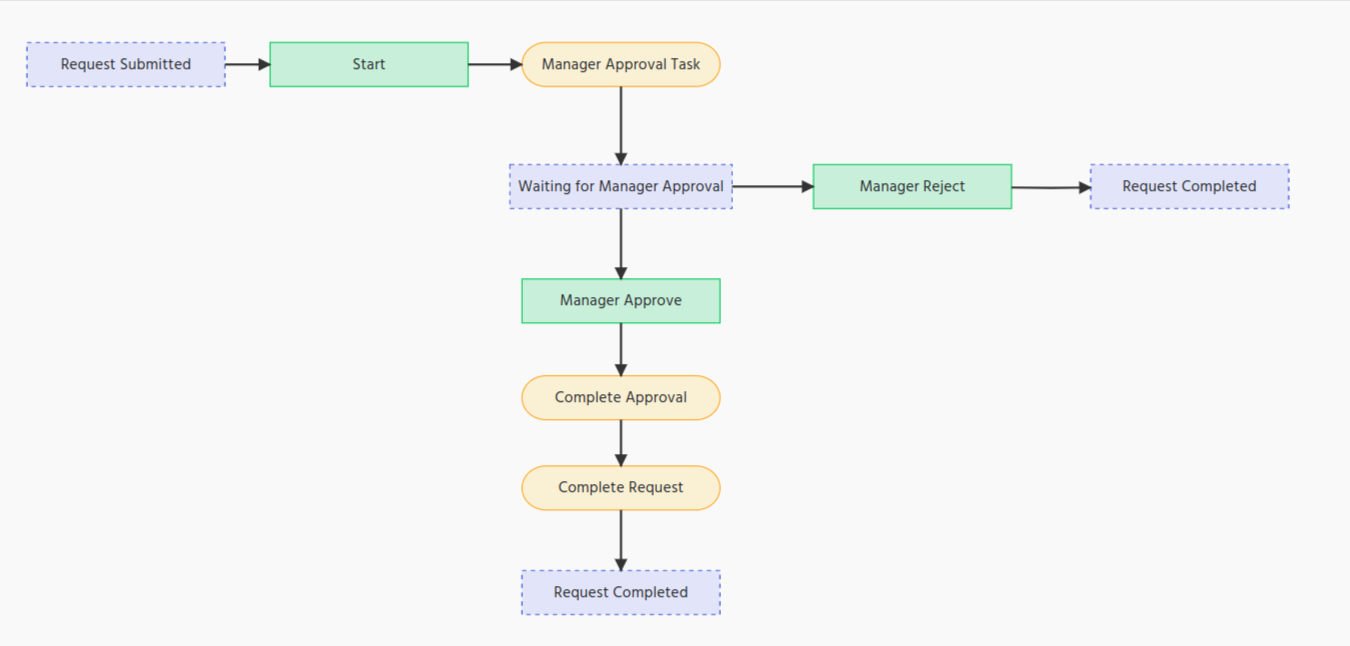
Task: Select arrow from Manager Reject to Request Completed
Action: pyautogui.click(x=1050, y=187)
